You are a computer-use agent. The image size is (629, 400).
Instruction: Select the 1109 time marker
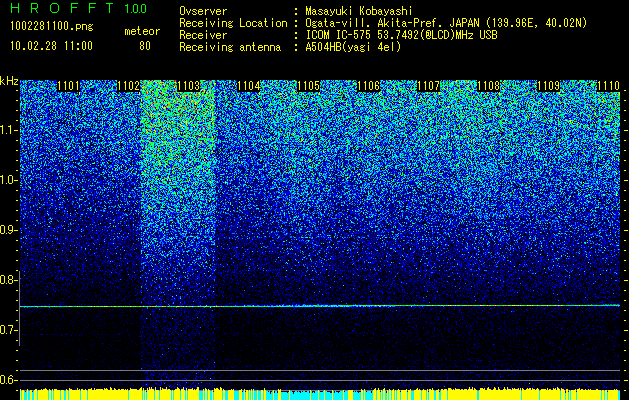click(x=548, y=86)
